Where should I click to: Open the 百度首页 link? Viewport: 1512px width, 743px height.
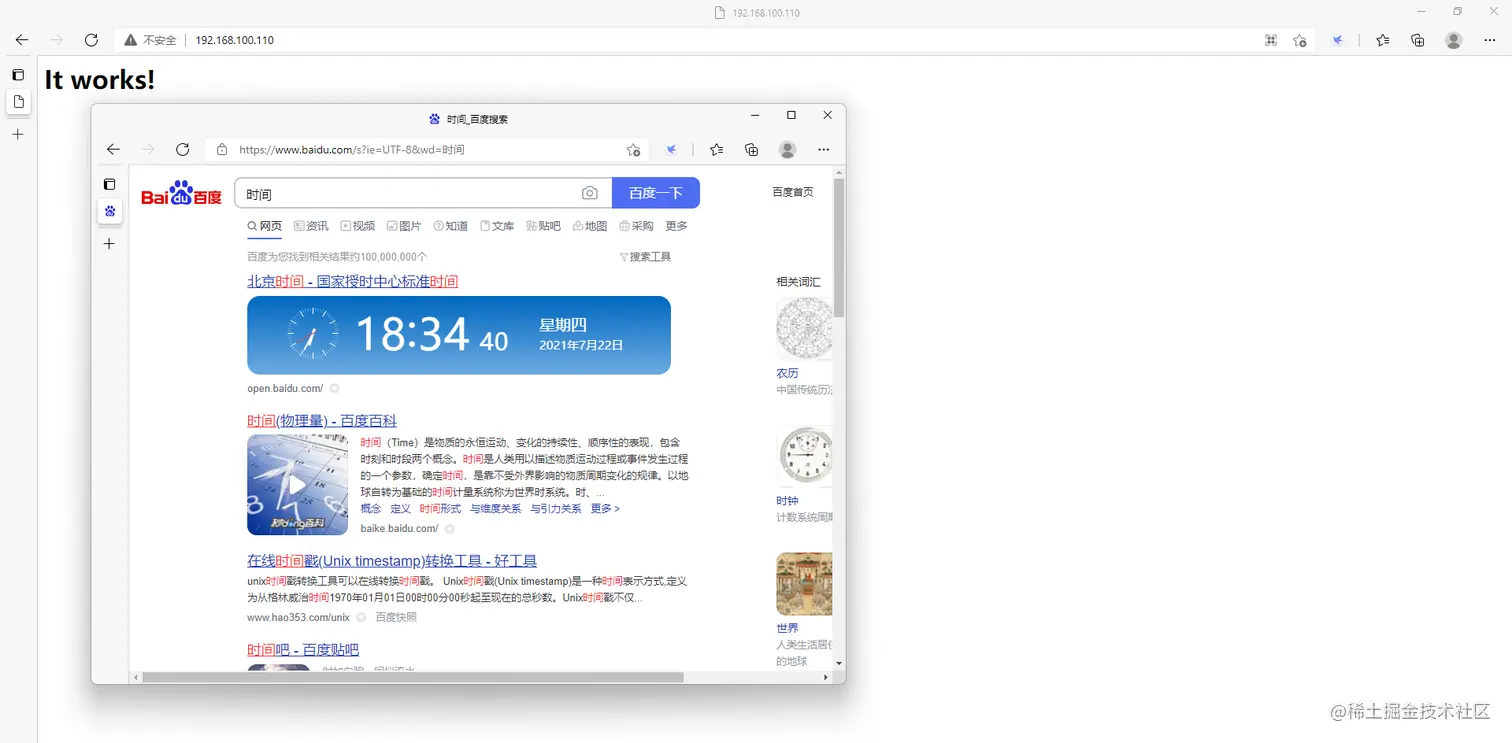pyautogui.click(x=793, y=192)
